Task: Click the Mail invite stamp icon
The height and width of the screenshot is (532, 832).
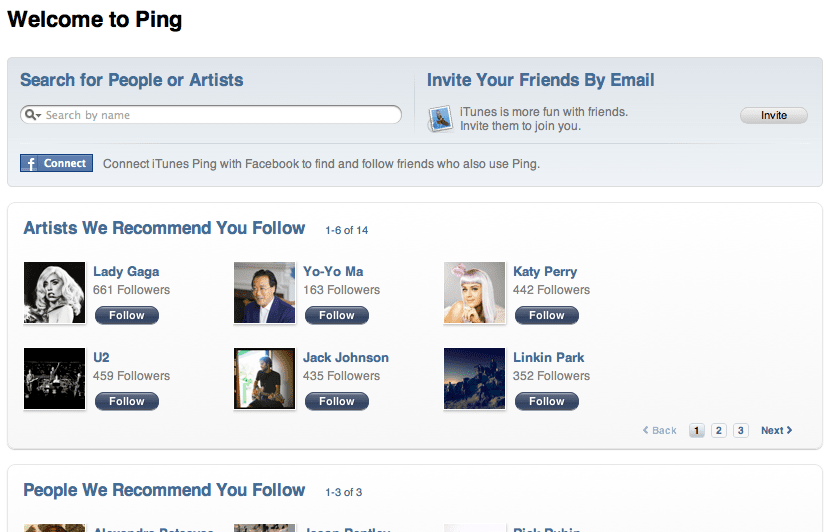Action: (440, 119)
